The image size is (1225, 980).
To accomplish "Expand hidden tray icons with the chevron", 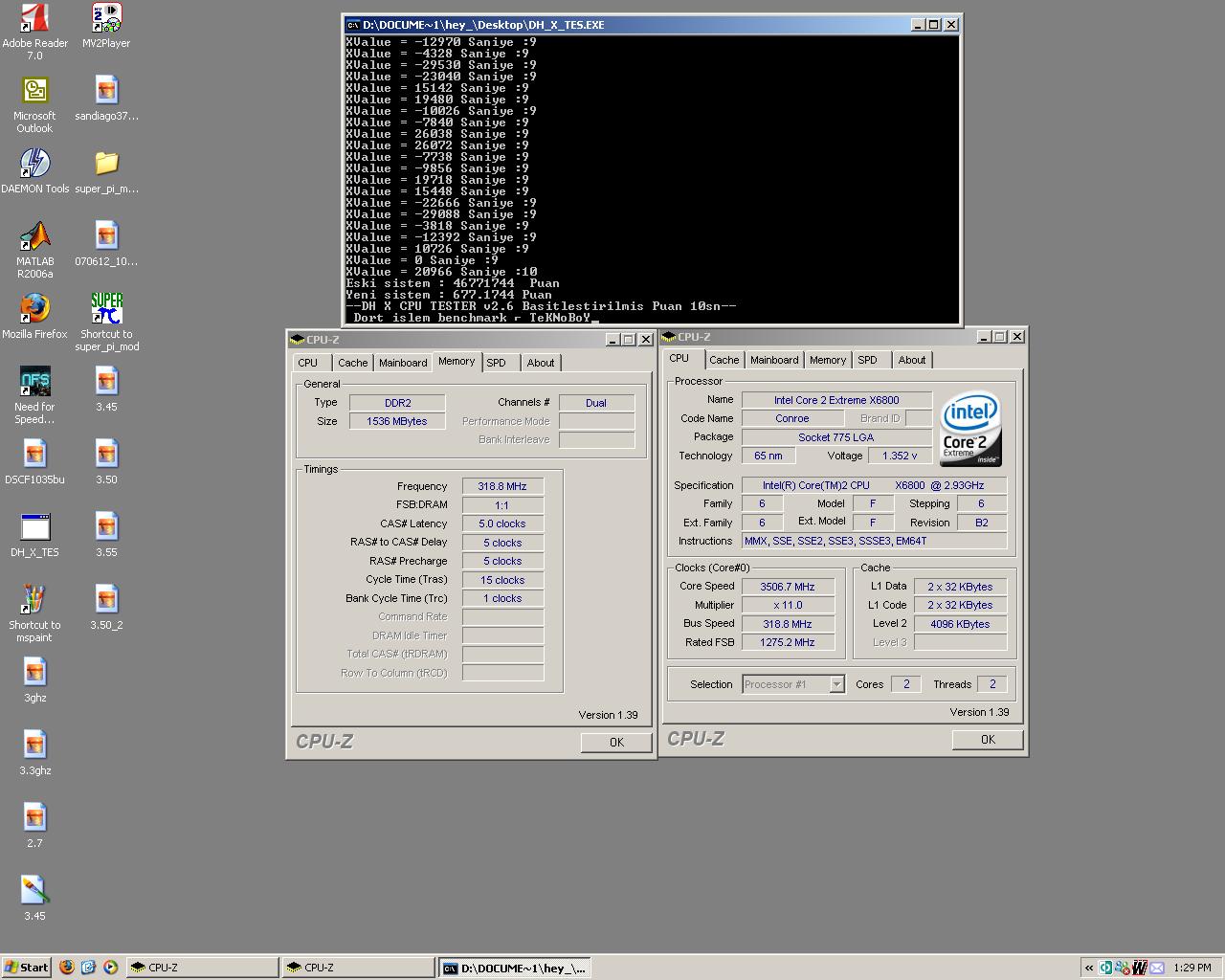I will [1089, 968].
